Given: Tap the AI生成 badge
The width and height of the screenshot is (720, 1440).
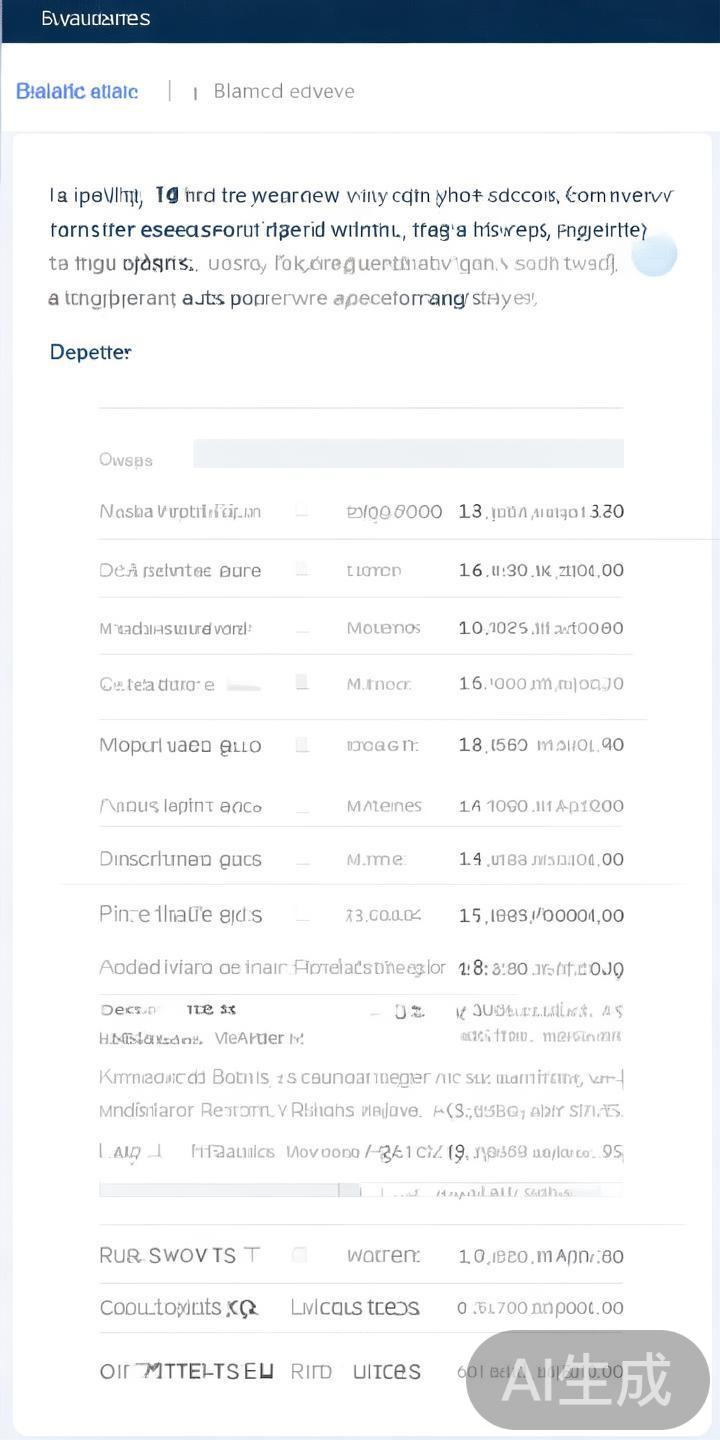Looking at the screenshot, I should pyautogui.click(x=588, y=1380).
